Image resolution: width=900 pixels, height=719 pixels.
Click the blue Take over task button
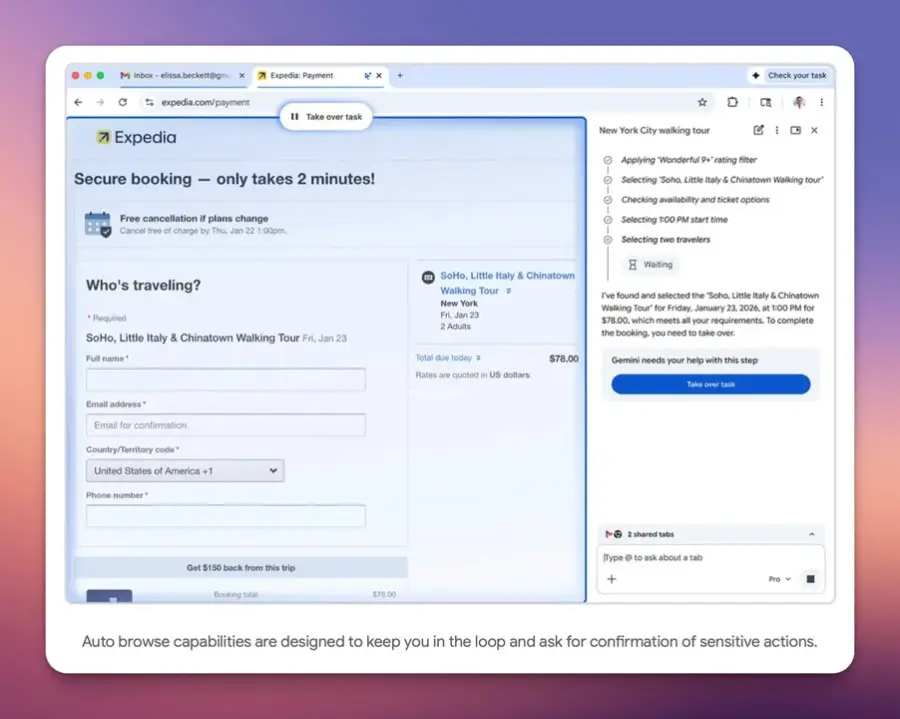711,384
